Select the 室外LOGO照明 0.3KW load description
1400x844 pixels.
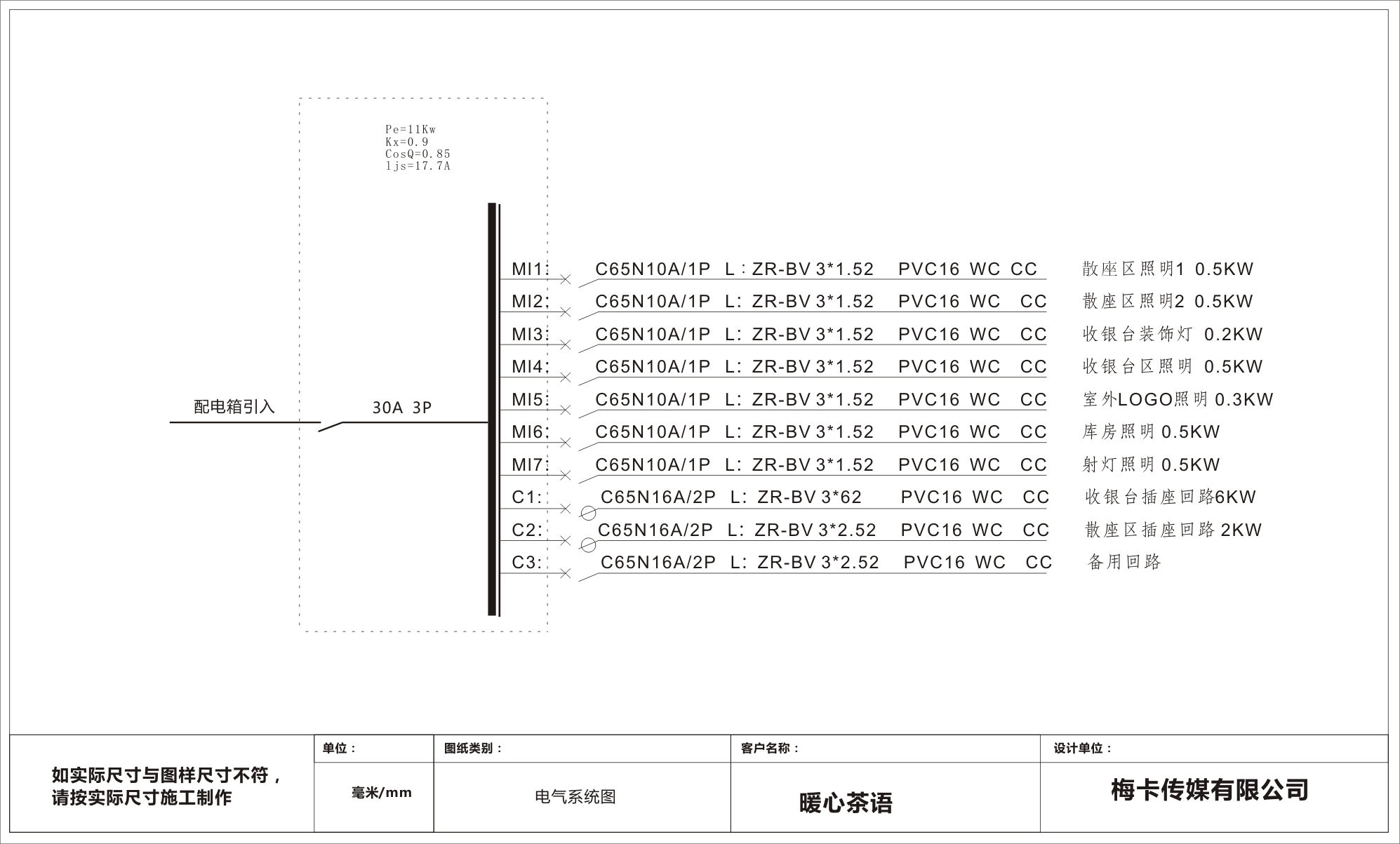1178,399
